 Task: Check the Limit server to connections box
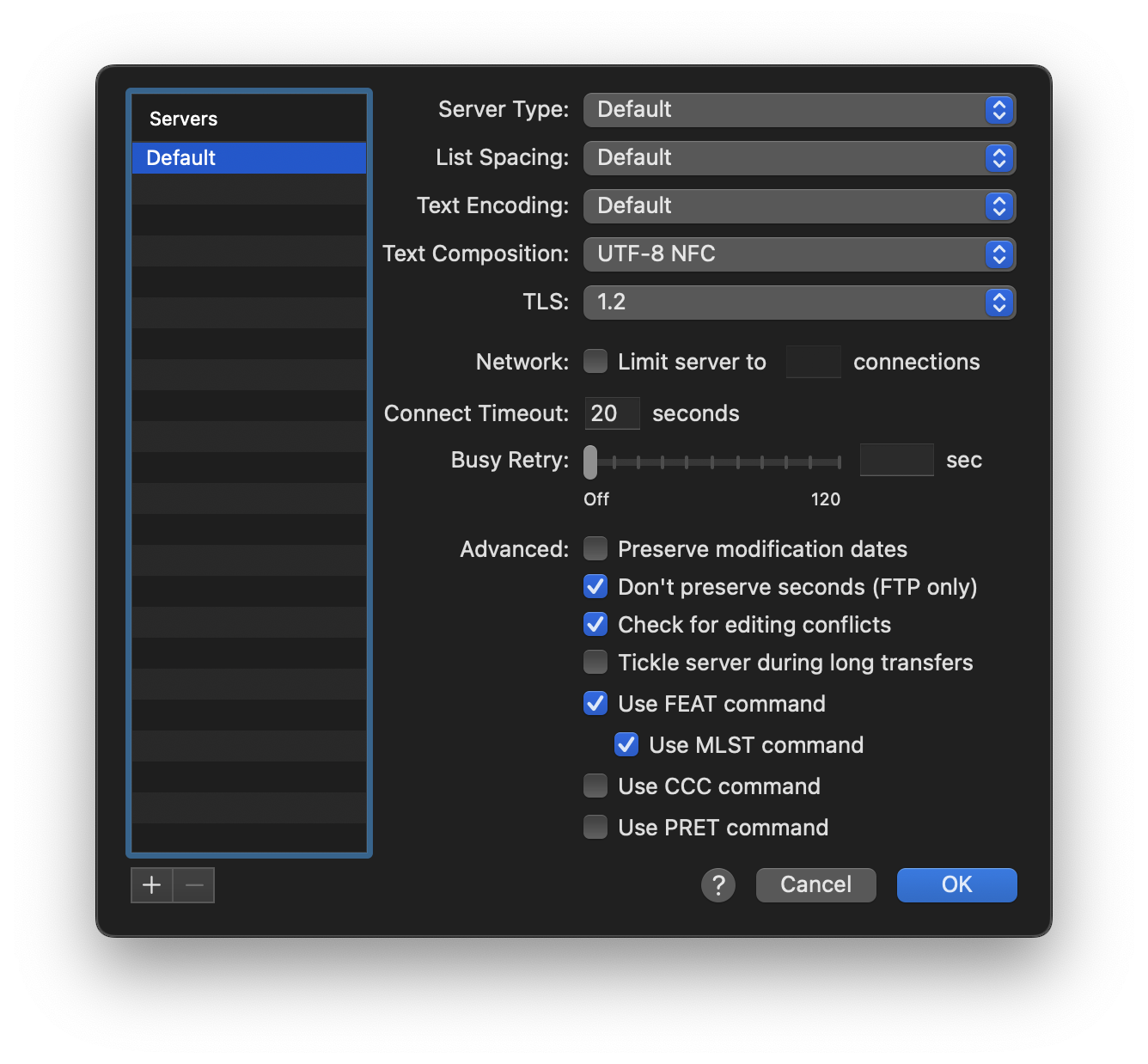pos(595,361)
